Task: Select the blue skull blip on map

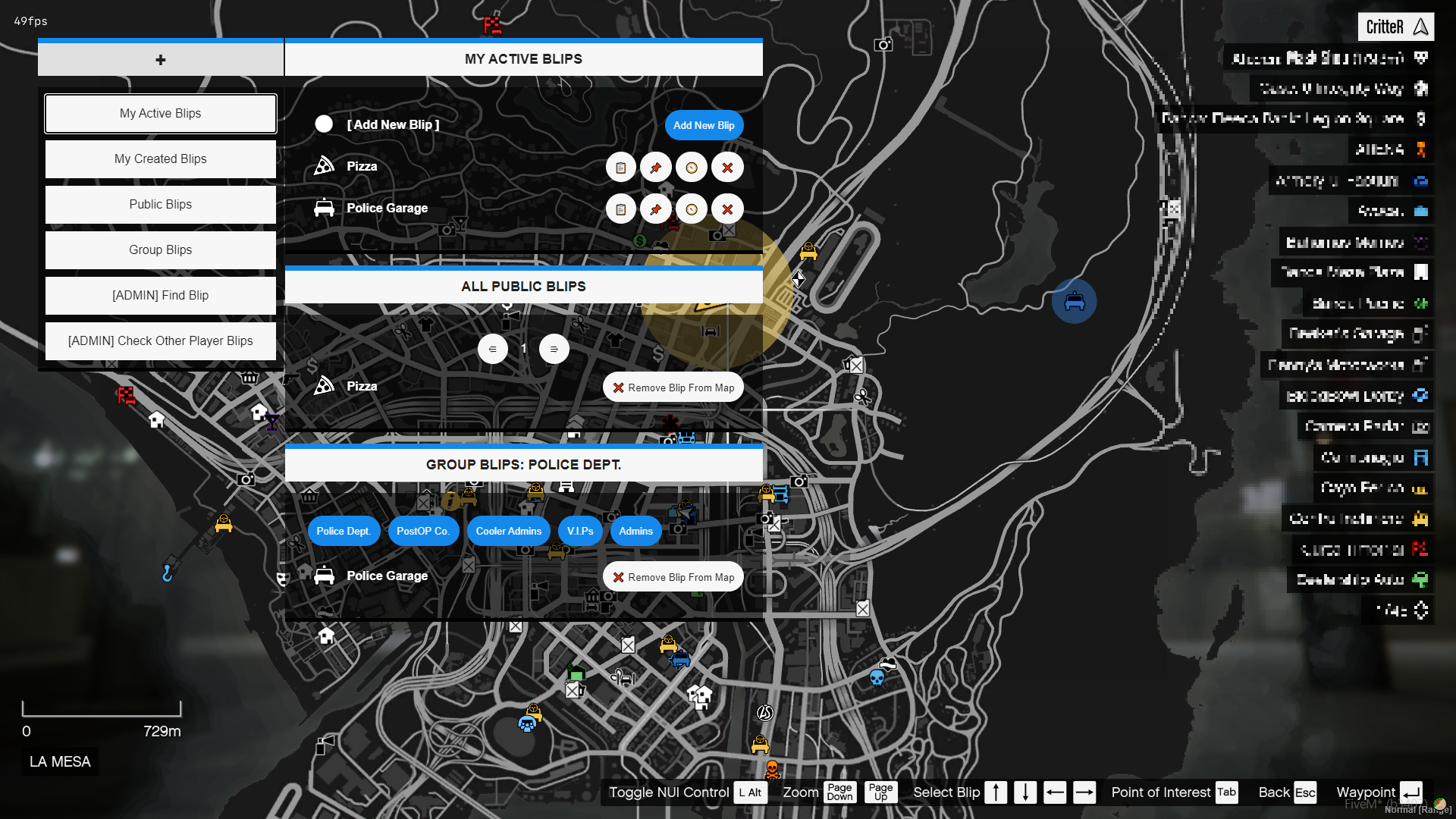Action: point(877,677)
